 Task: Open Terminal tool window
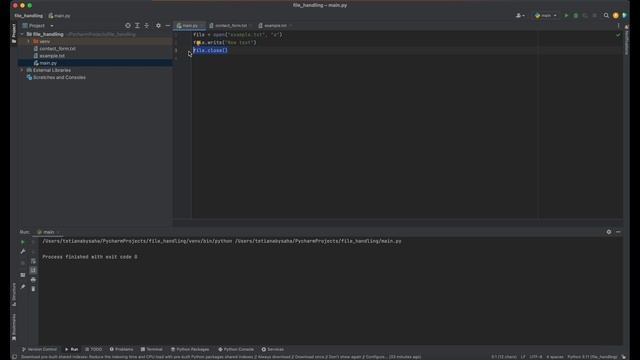151,349
